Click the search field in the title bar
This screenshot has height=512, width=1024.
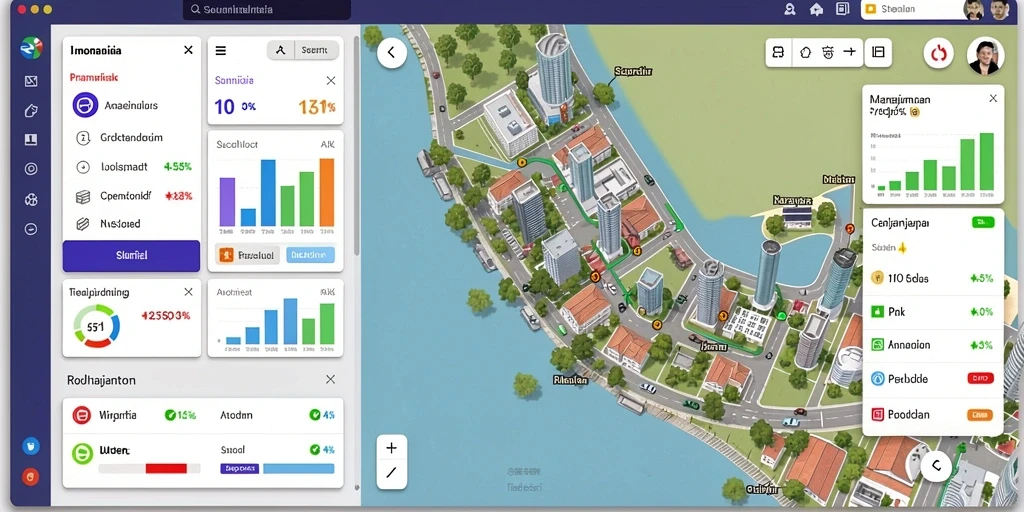266,10
